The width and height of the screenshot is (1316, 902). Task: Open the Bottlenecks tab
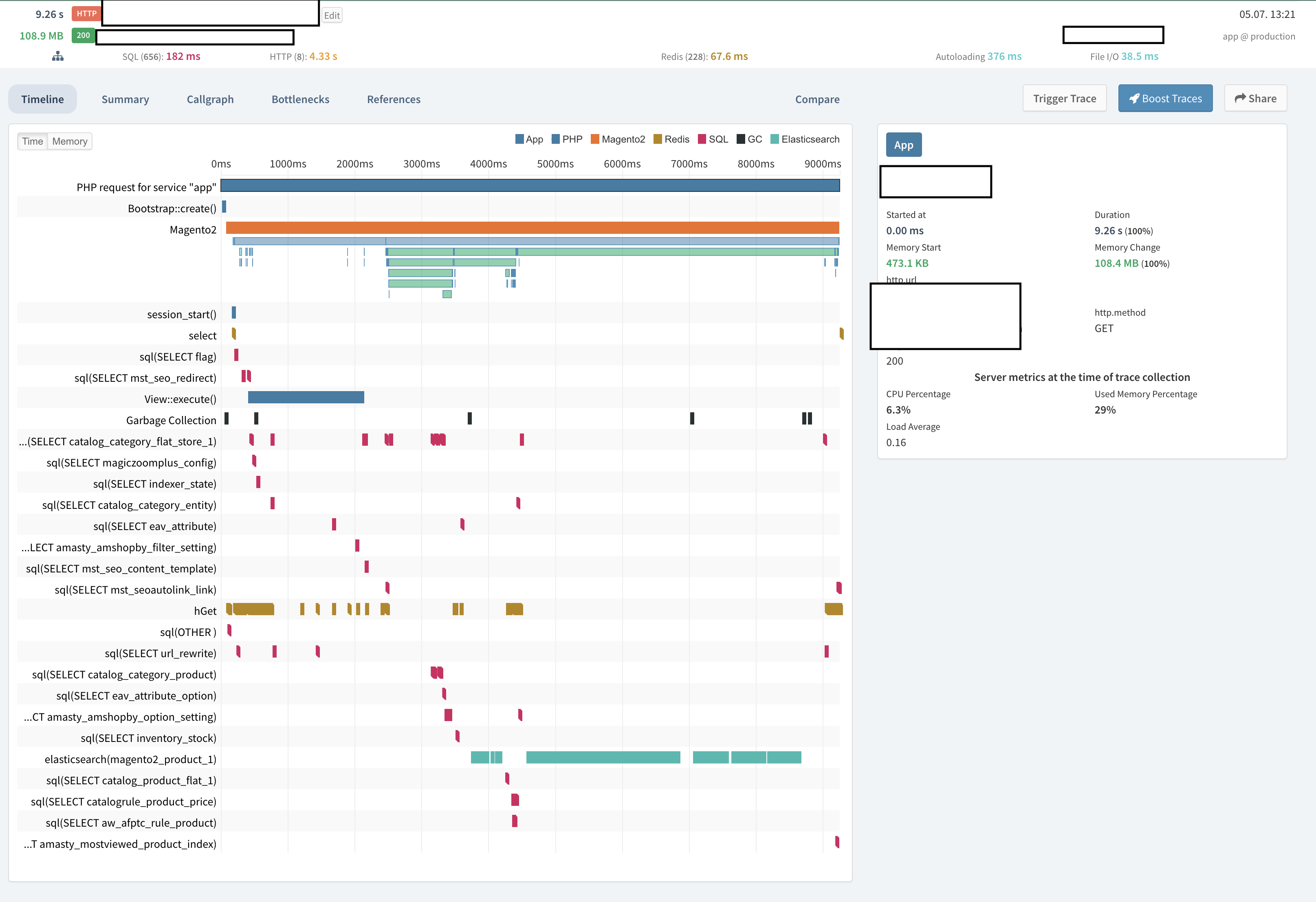(300, 99)
